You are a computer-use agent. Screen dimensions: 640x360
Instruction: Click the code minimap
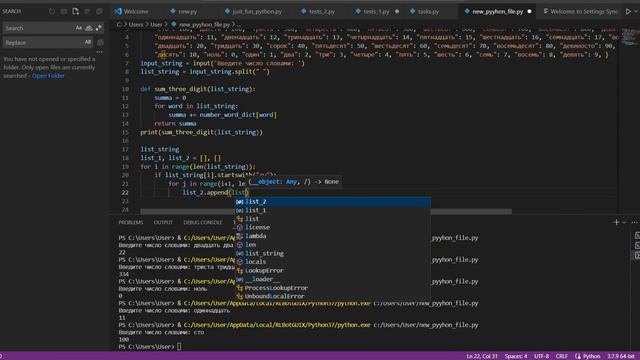(x=629, y=37)
